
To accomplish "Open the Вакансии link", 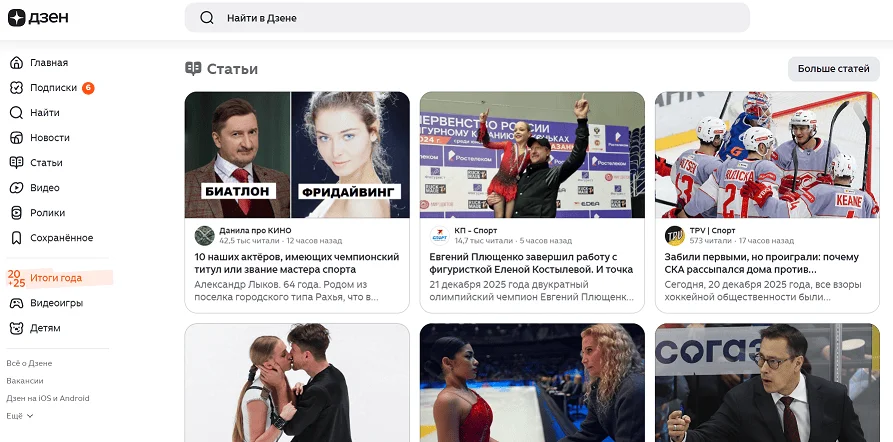I will coord(25,381).
